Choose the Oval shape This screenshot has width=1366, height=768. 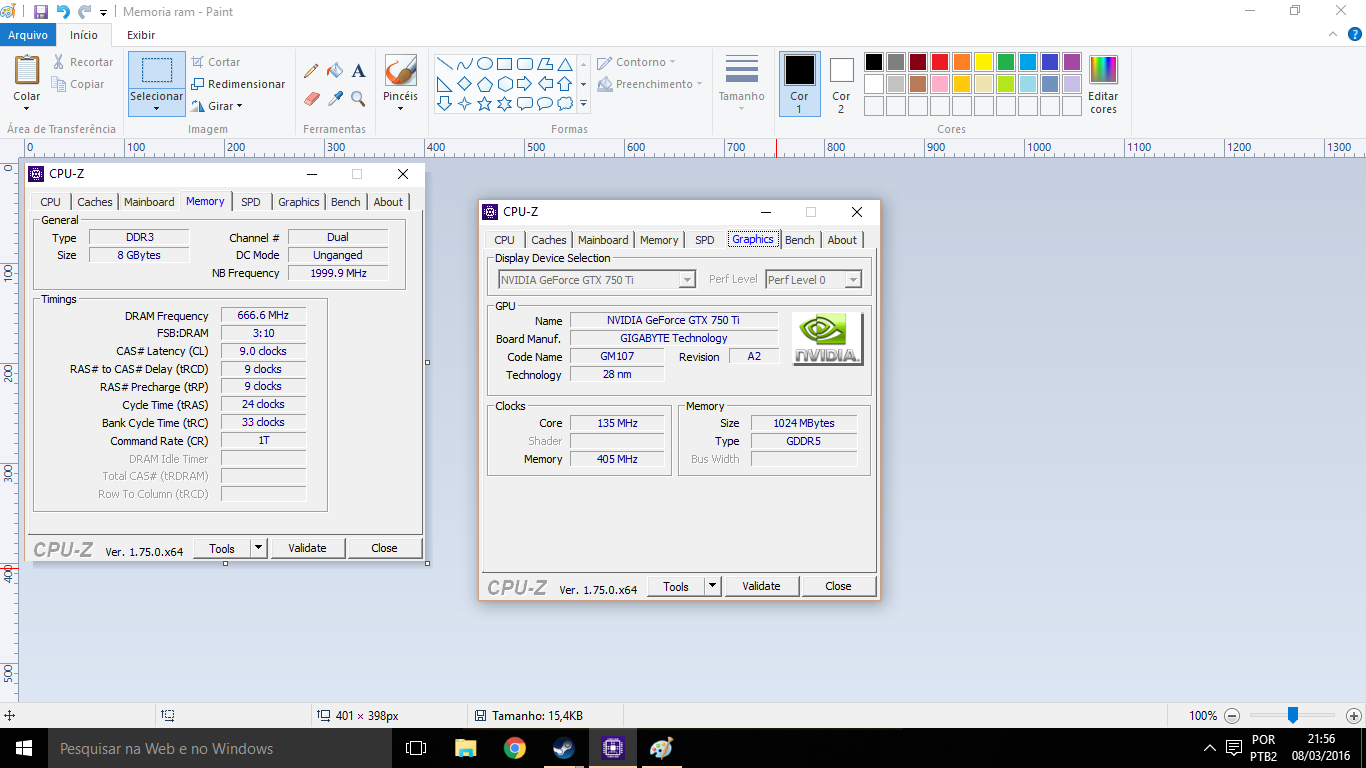(x=485, y=64)
